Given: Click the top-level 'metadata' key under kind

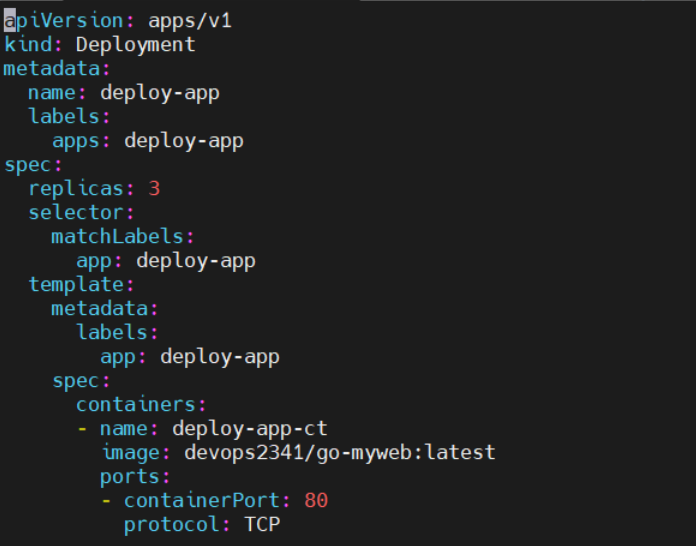Looking at the screenshot, I should point(51,69).
